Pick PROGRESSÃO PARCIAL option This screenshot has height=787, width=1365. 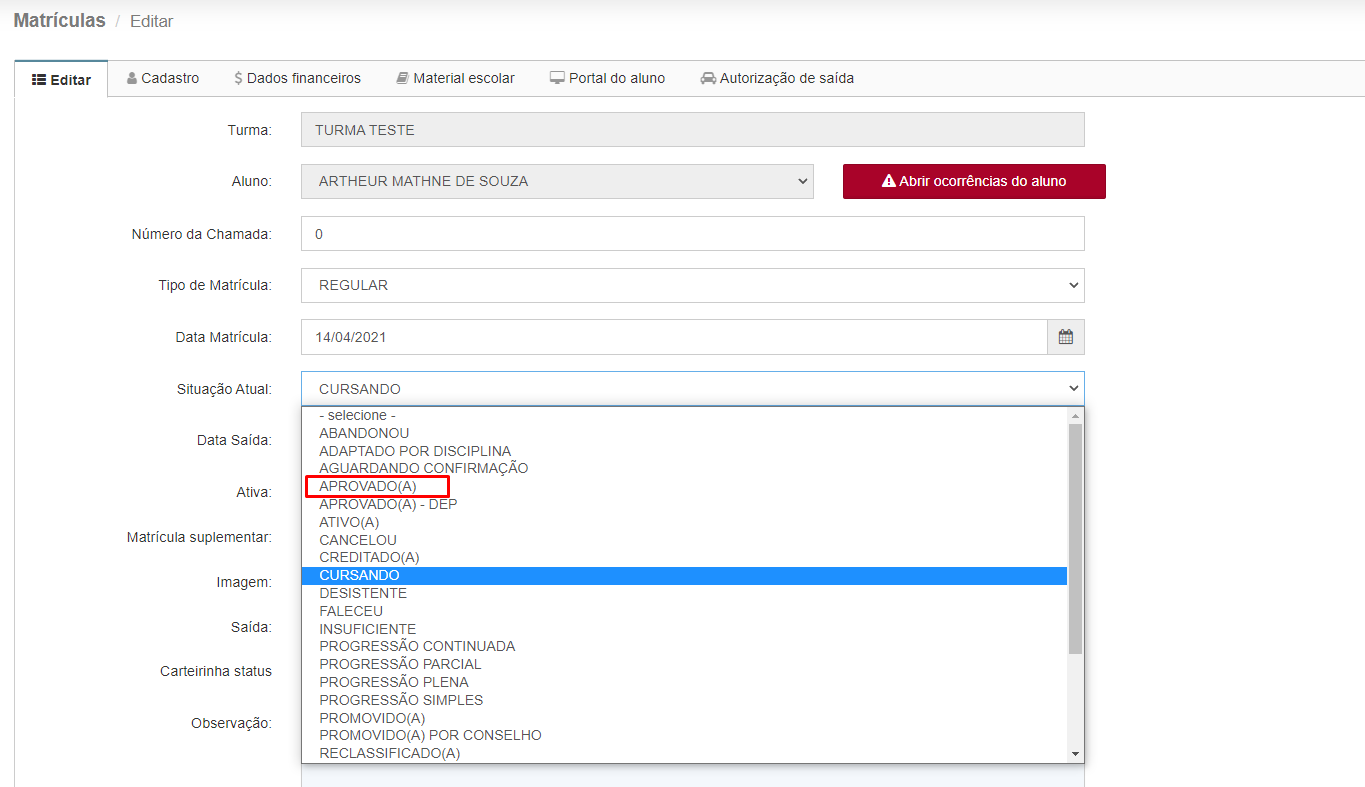pos(400,664)
